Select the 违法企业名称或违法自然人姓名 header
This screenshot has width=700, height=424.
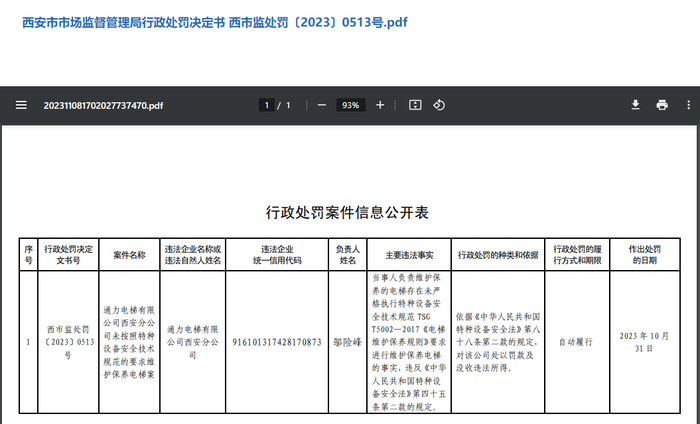coord(193,255)
